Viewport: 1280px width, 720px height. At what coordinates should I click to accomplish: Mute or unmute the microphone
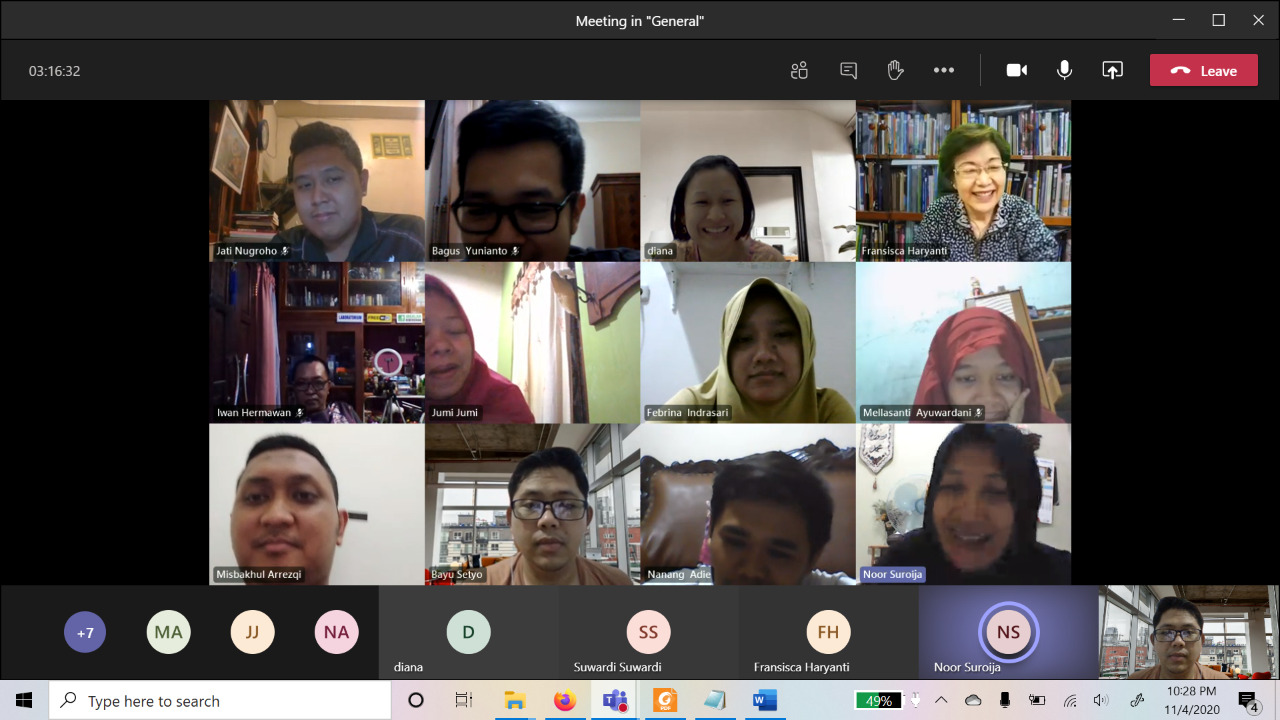(1065, 70)
